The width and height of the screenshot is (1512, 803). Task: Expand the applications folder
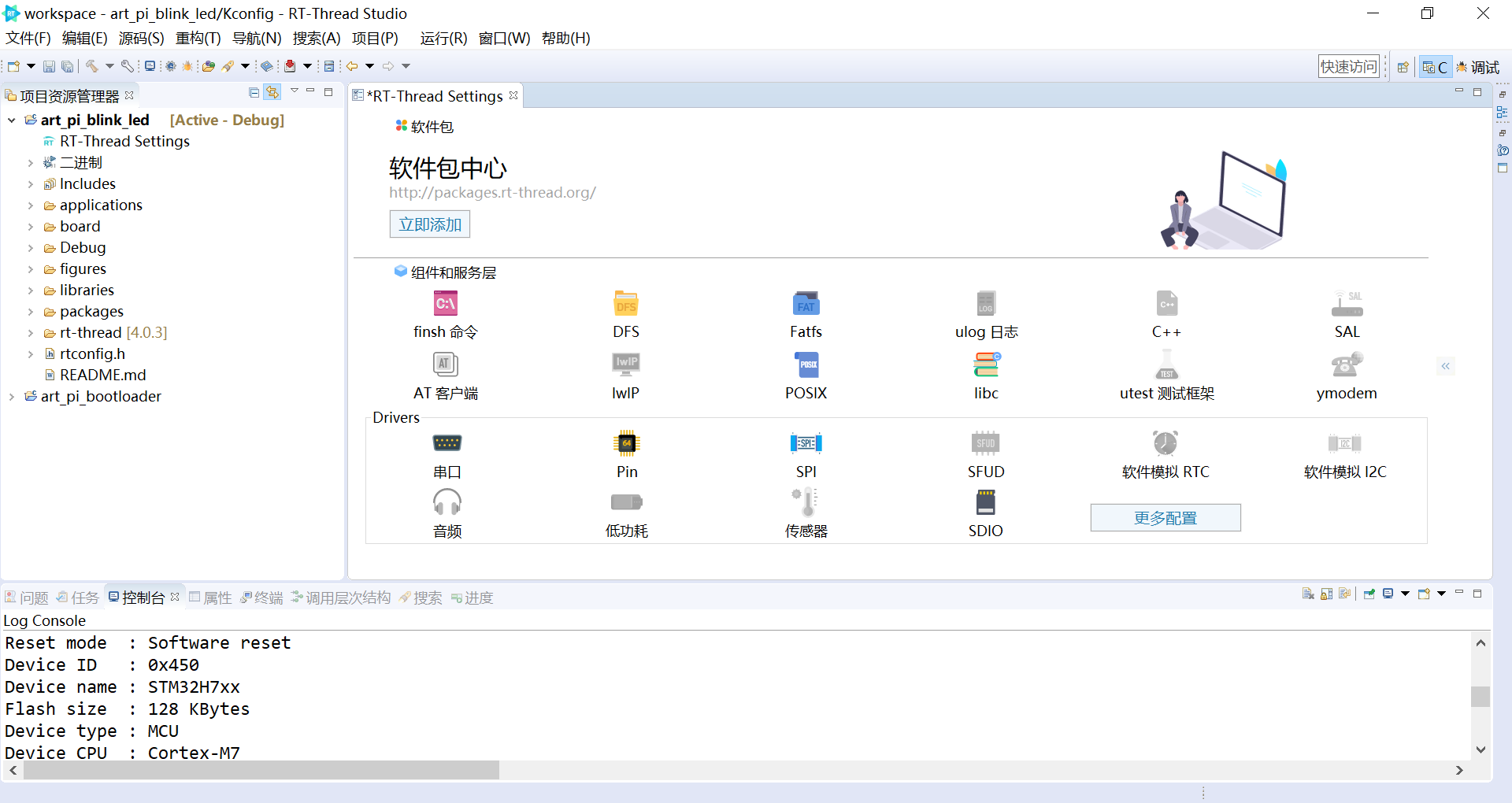coord(31,205)
